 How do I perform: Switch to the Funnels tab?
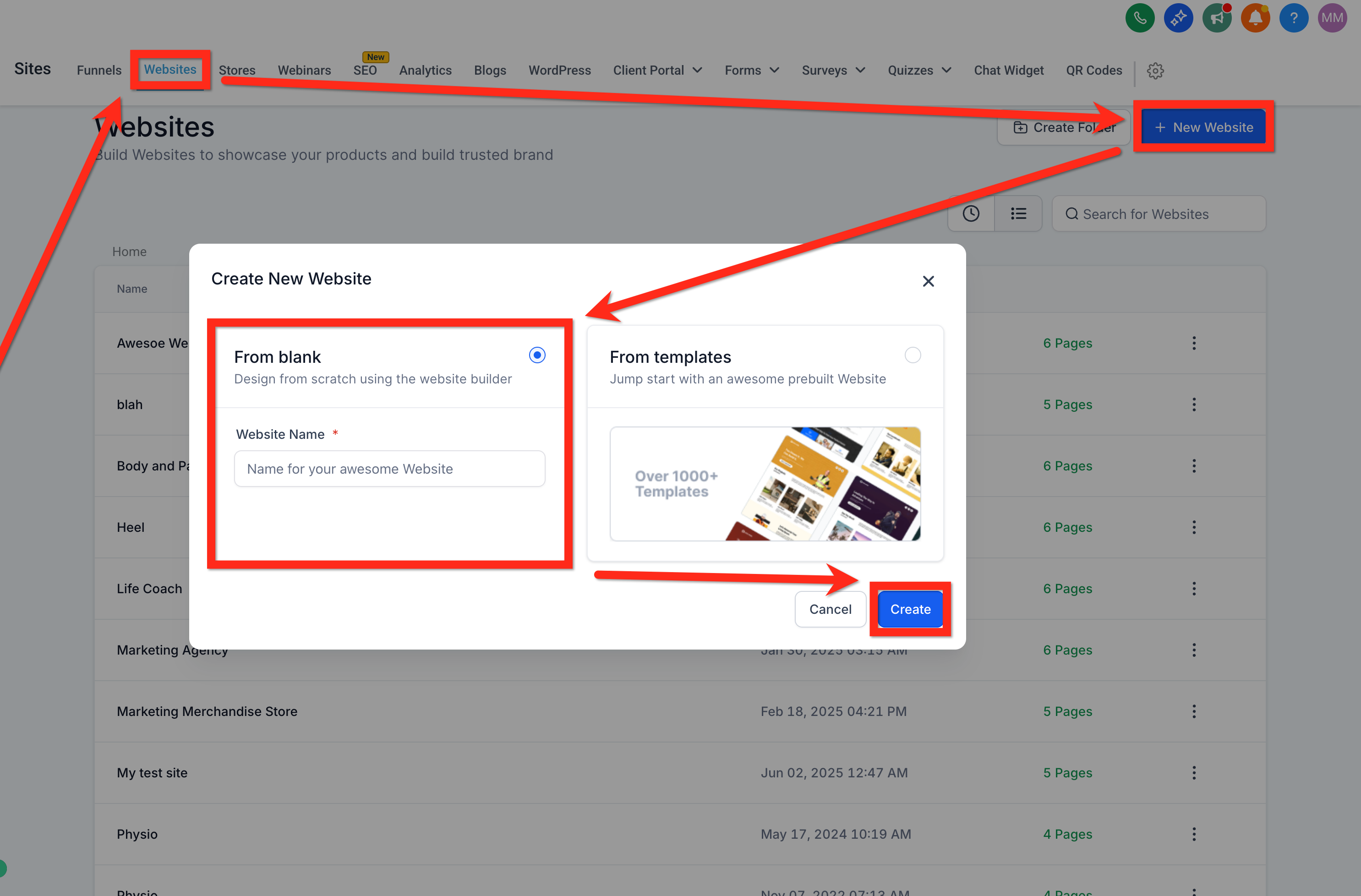click(x=99, y=71)
